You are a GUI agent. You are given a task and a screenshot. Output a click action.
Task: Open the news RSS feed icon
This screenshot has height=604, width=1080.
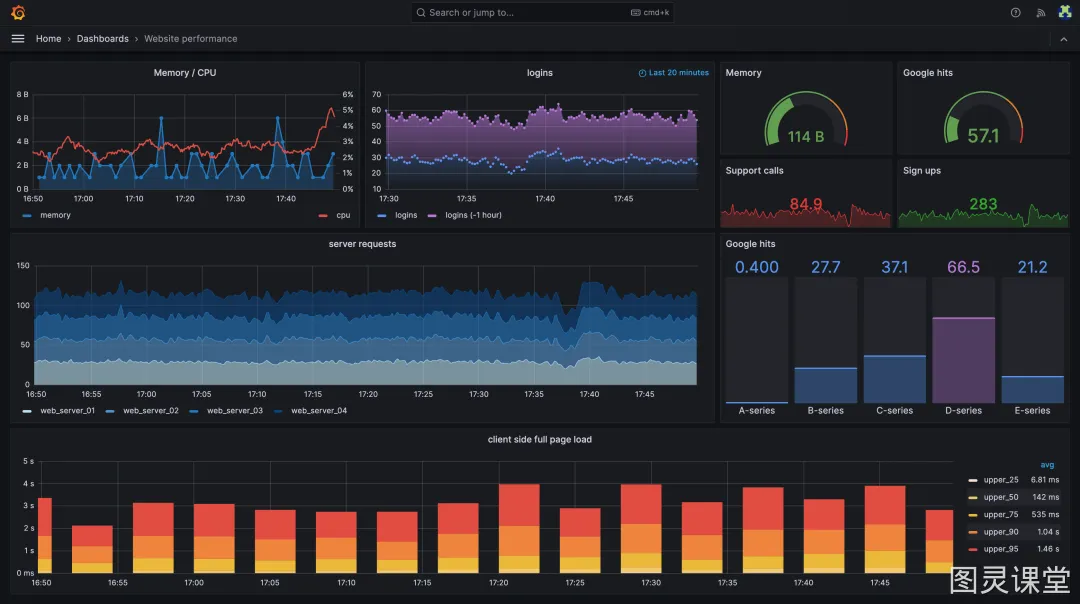[x=1041, y=12]
